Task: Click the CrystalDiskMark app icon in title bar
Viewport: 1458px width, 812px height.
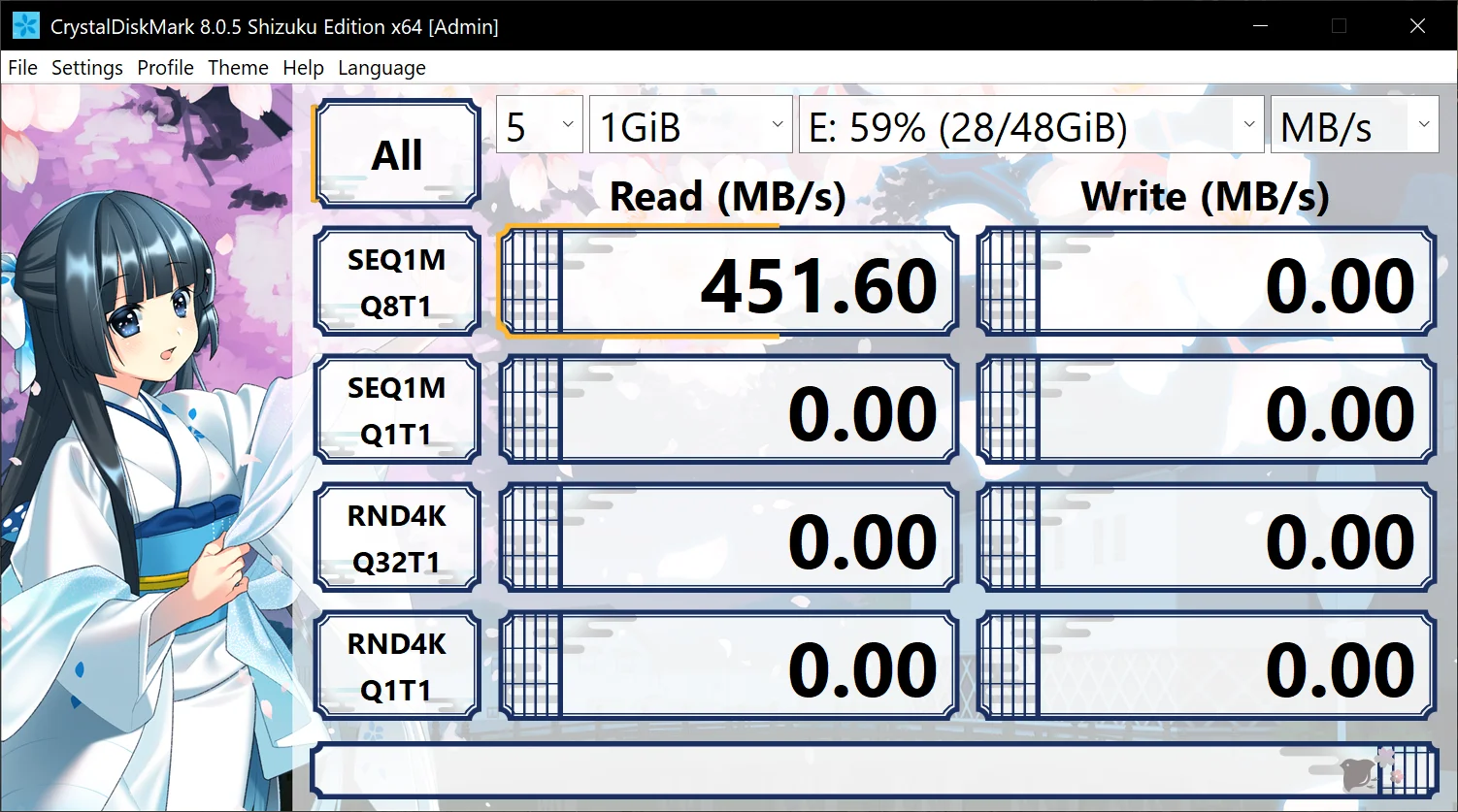Action: pos(26,26)
